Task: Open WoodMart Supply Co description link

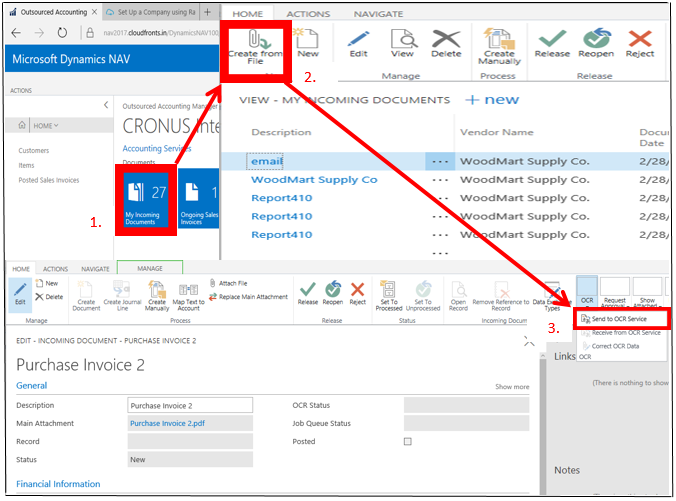Action: pos(314,180)
